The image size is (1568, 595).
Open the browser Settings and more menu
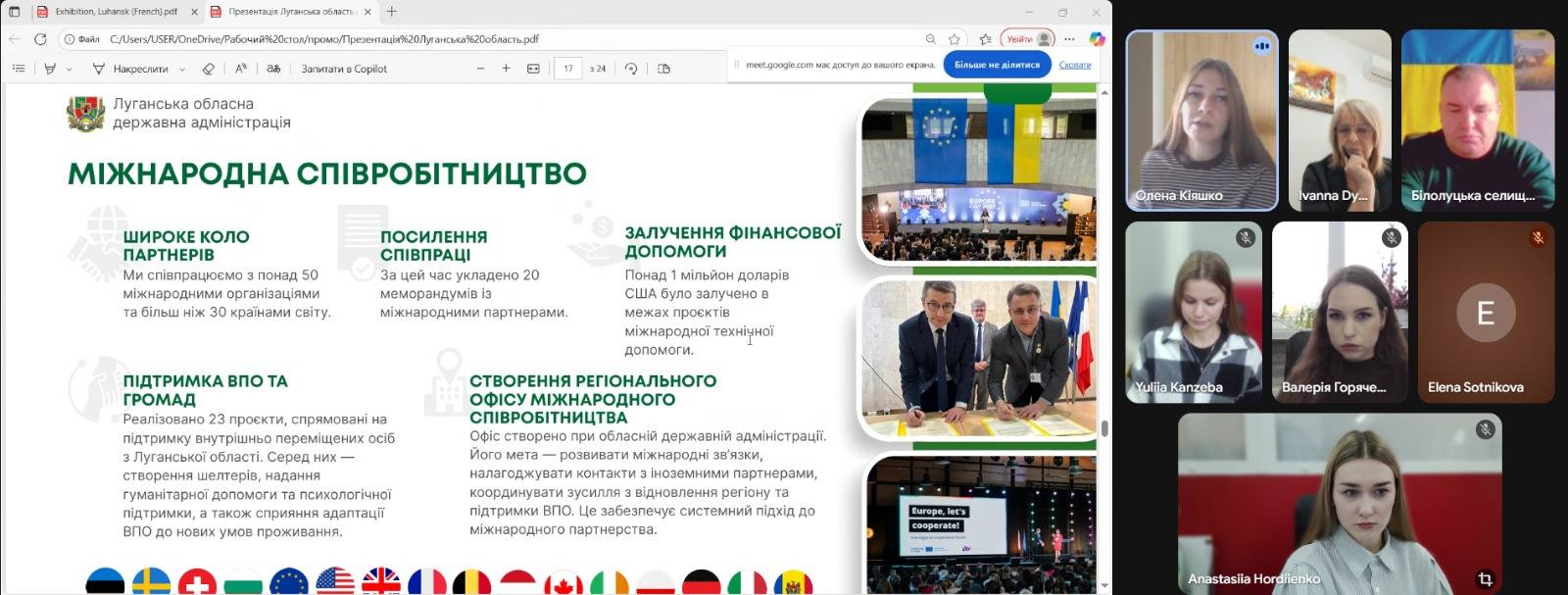tap(1069, 39)
